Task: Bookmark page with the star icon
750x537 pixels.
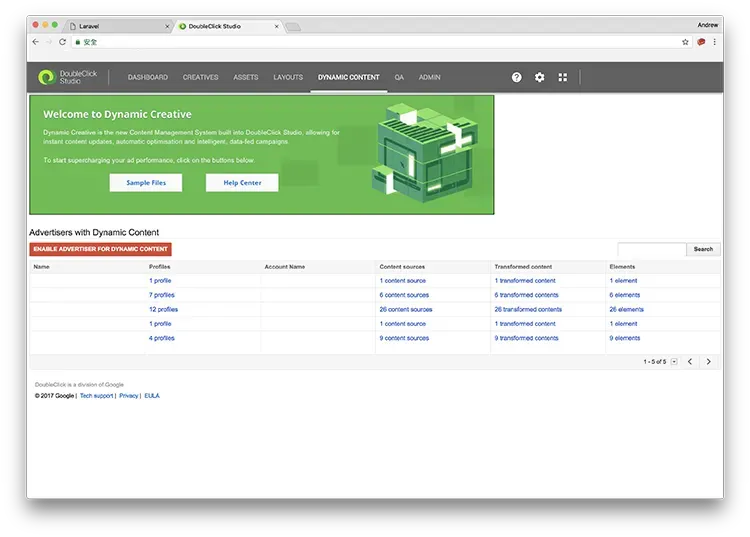Action: tap(685, 42)
